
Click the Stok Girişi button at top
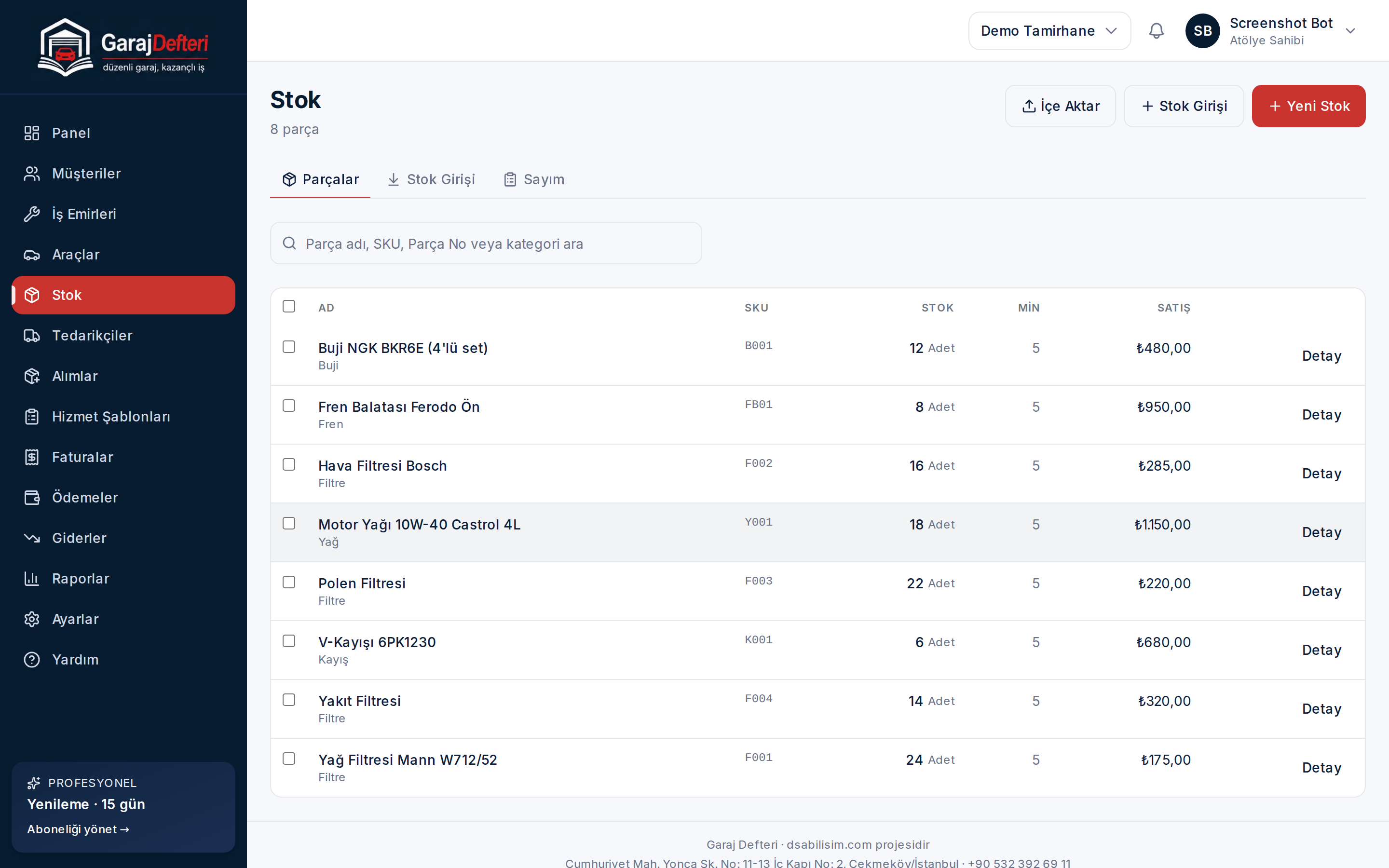click(1184, 106)
